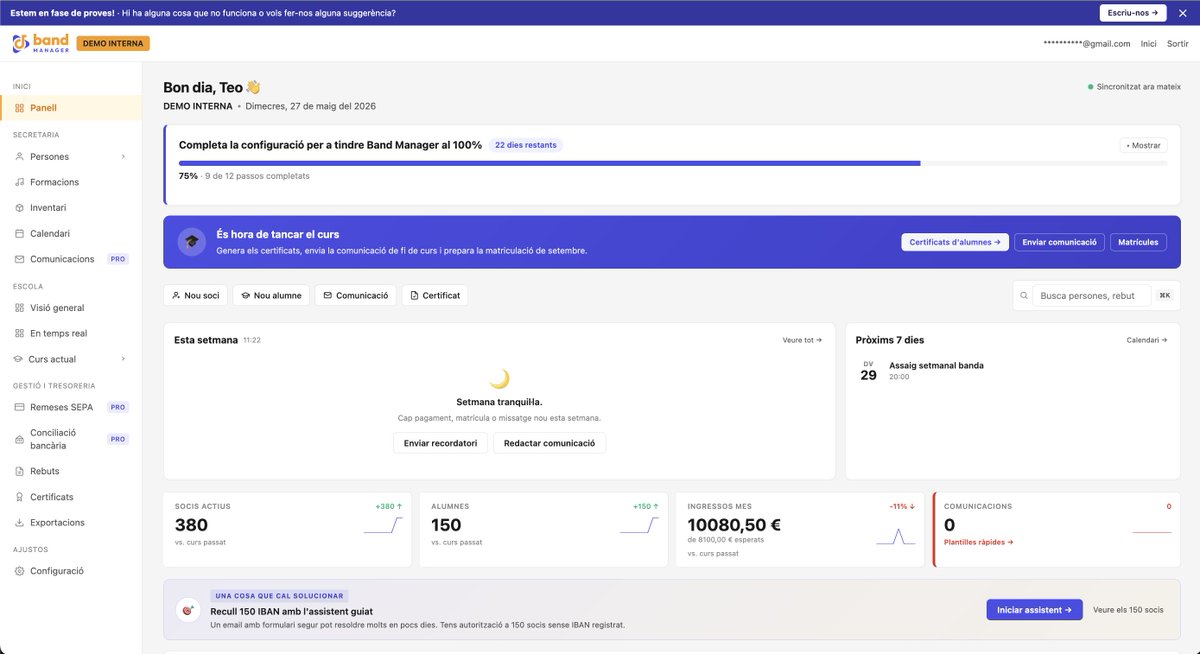
Task: Click the Conciliació bancària icon
Action: (x=20, y=439)
